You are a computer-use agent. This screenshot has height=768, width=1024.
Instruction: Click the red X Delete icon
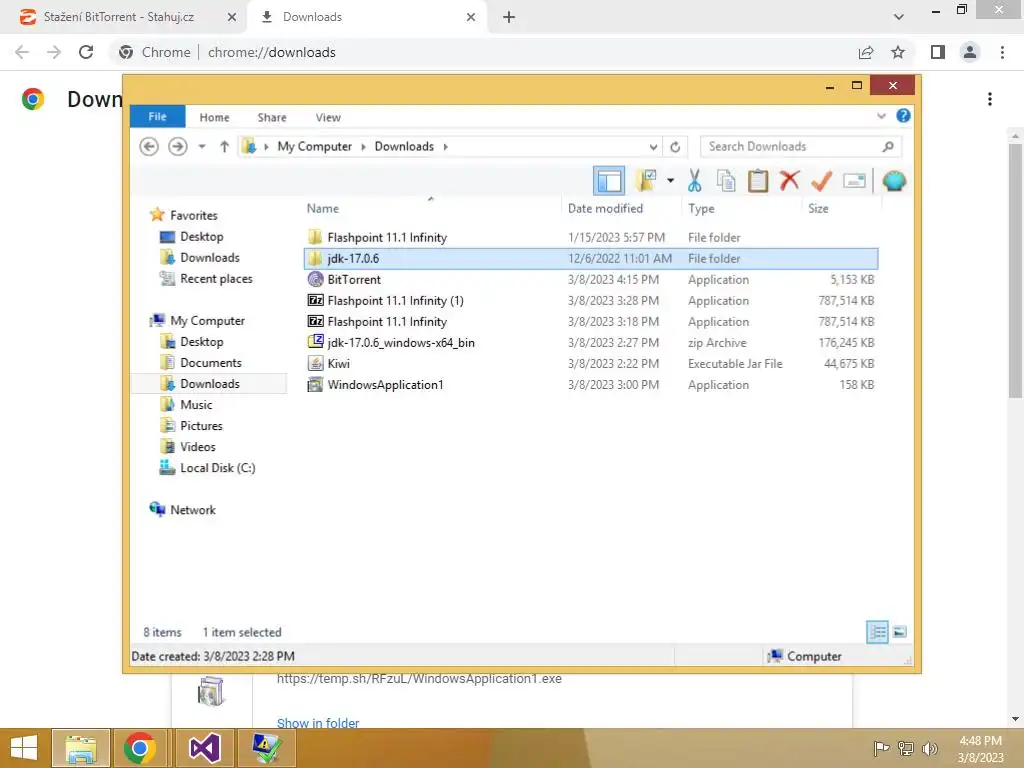point(790,180)
